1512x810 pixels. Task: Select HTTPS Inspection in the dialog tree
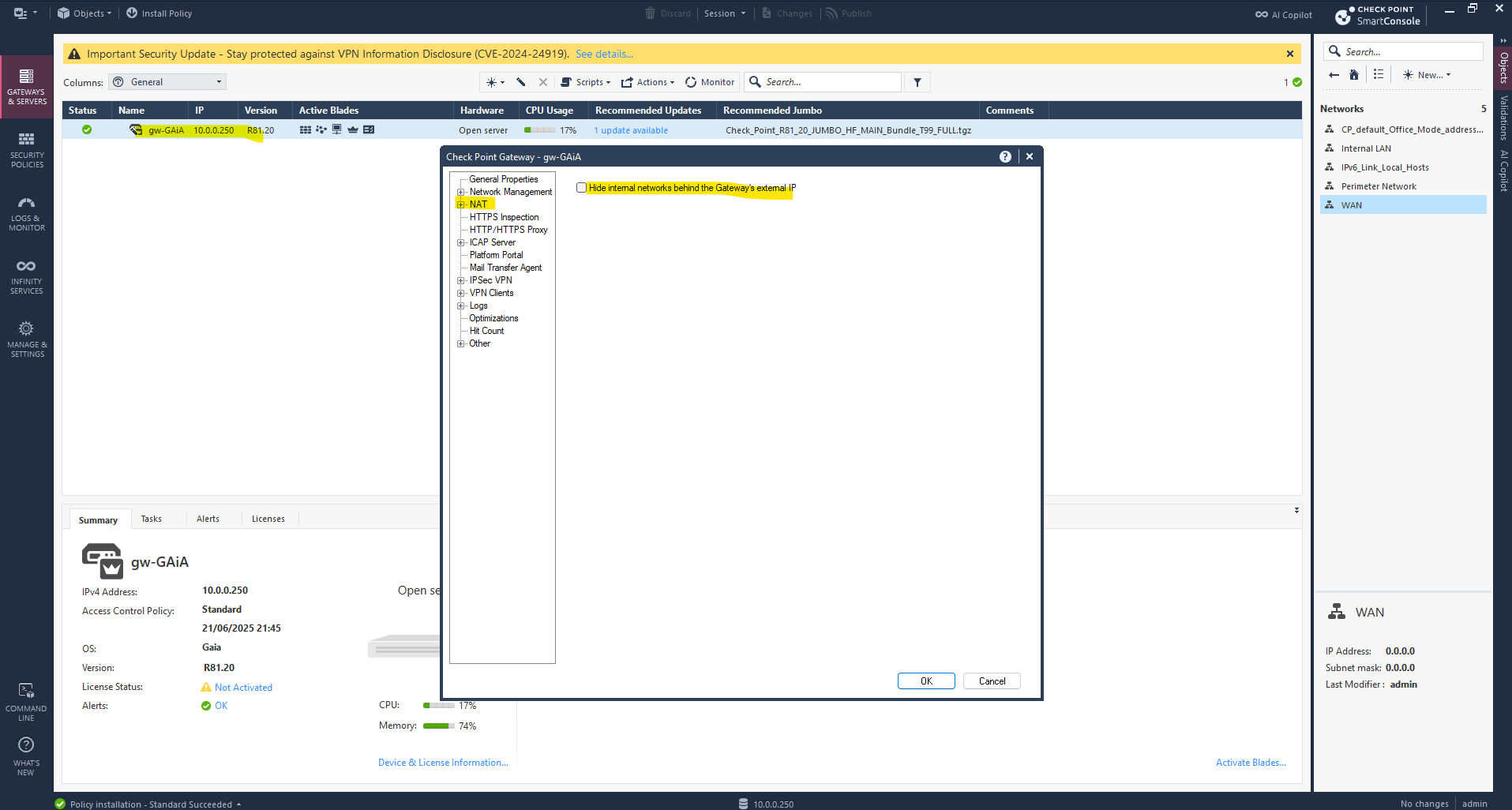click(504, 217)
